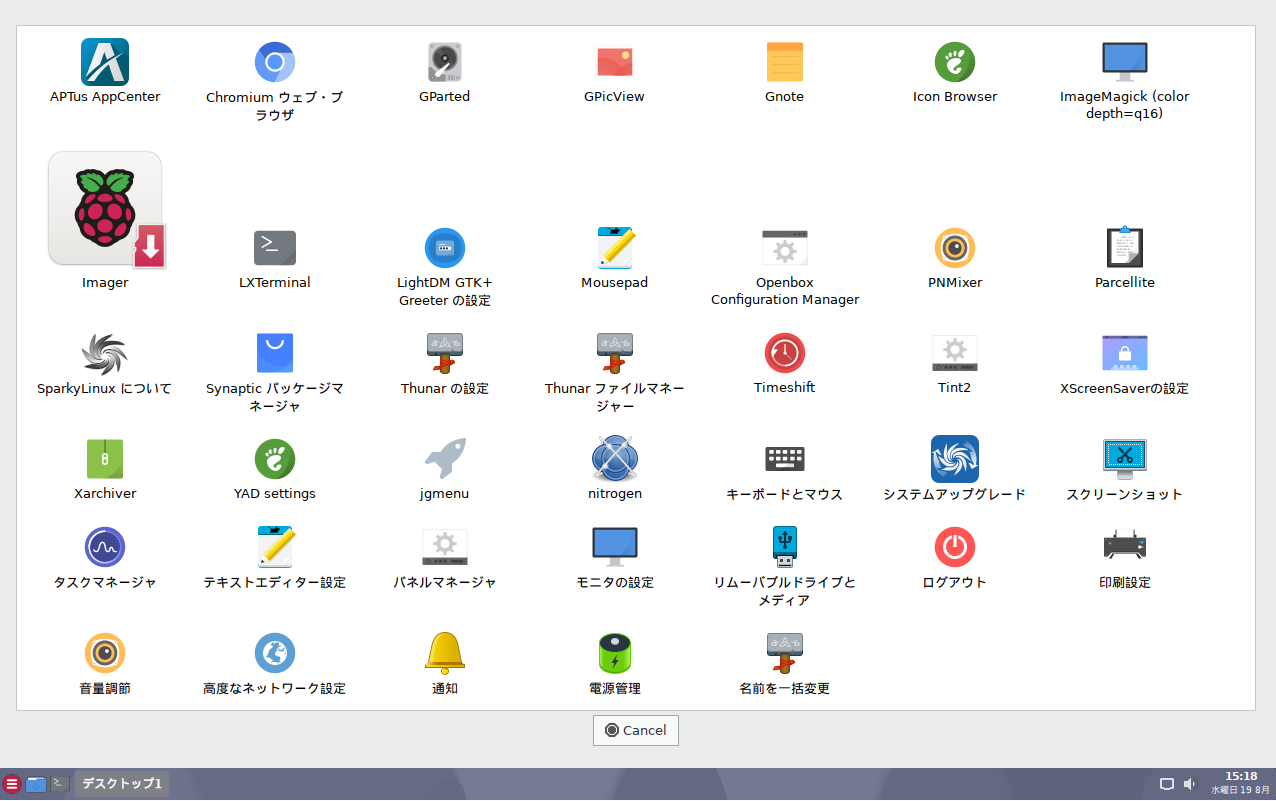Open file manager from taskbar

click(x=36, y=784)
